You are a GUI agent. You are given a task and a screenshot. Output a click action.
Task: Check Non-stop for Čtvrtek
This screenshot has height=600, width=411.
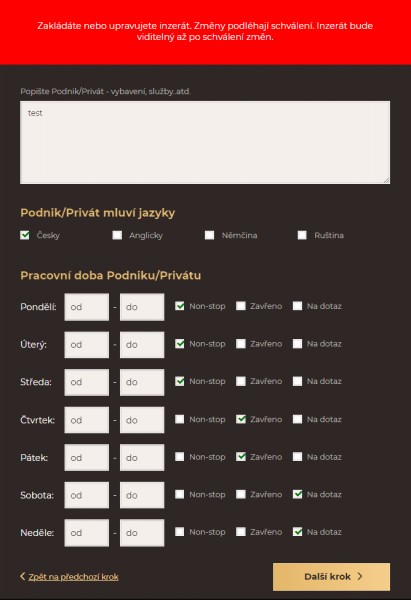(x=179, y=419)
